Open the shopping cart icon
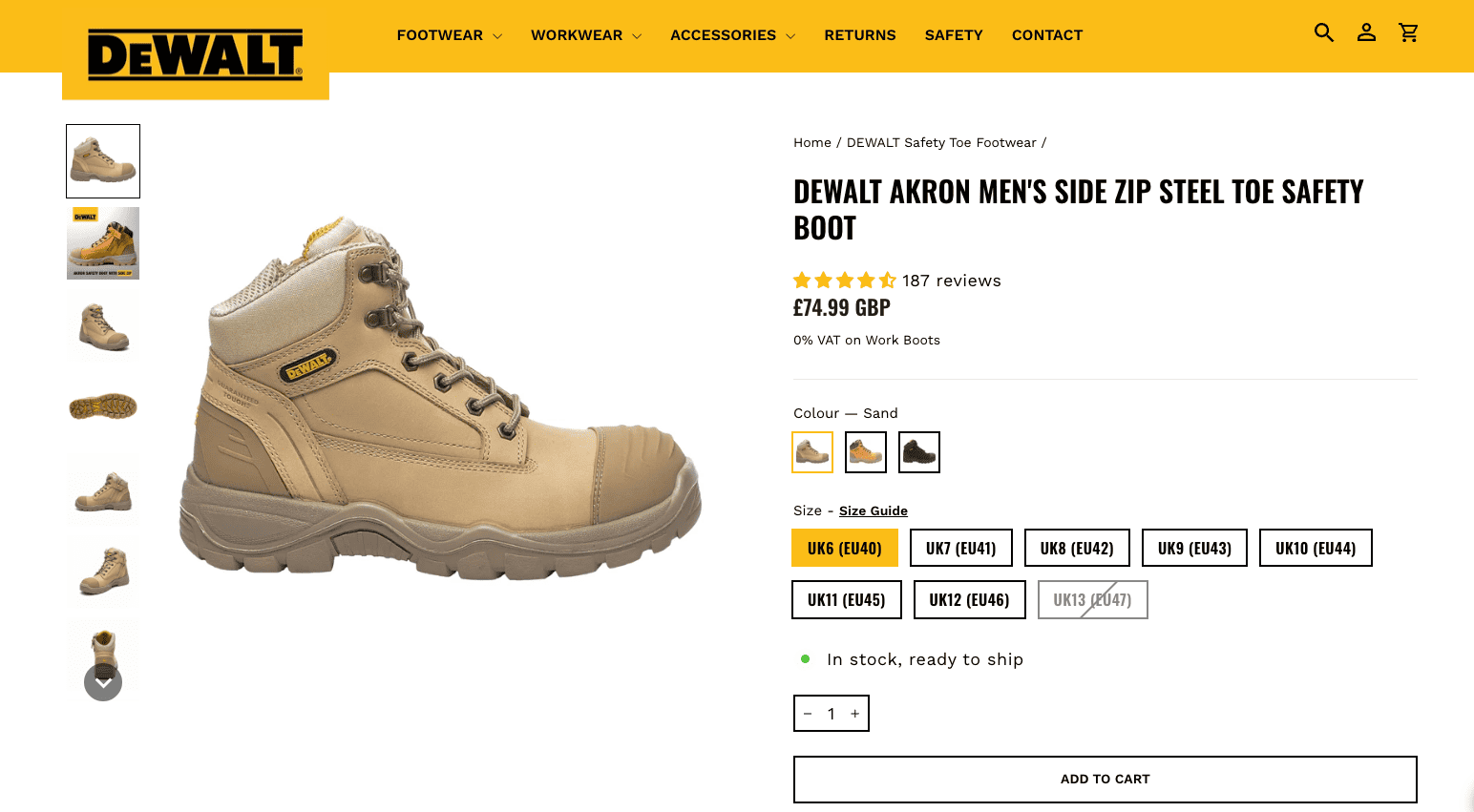The height and width of the screenshot is (812, 1474). (1408, 33)
